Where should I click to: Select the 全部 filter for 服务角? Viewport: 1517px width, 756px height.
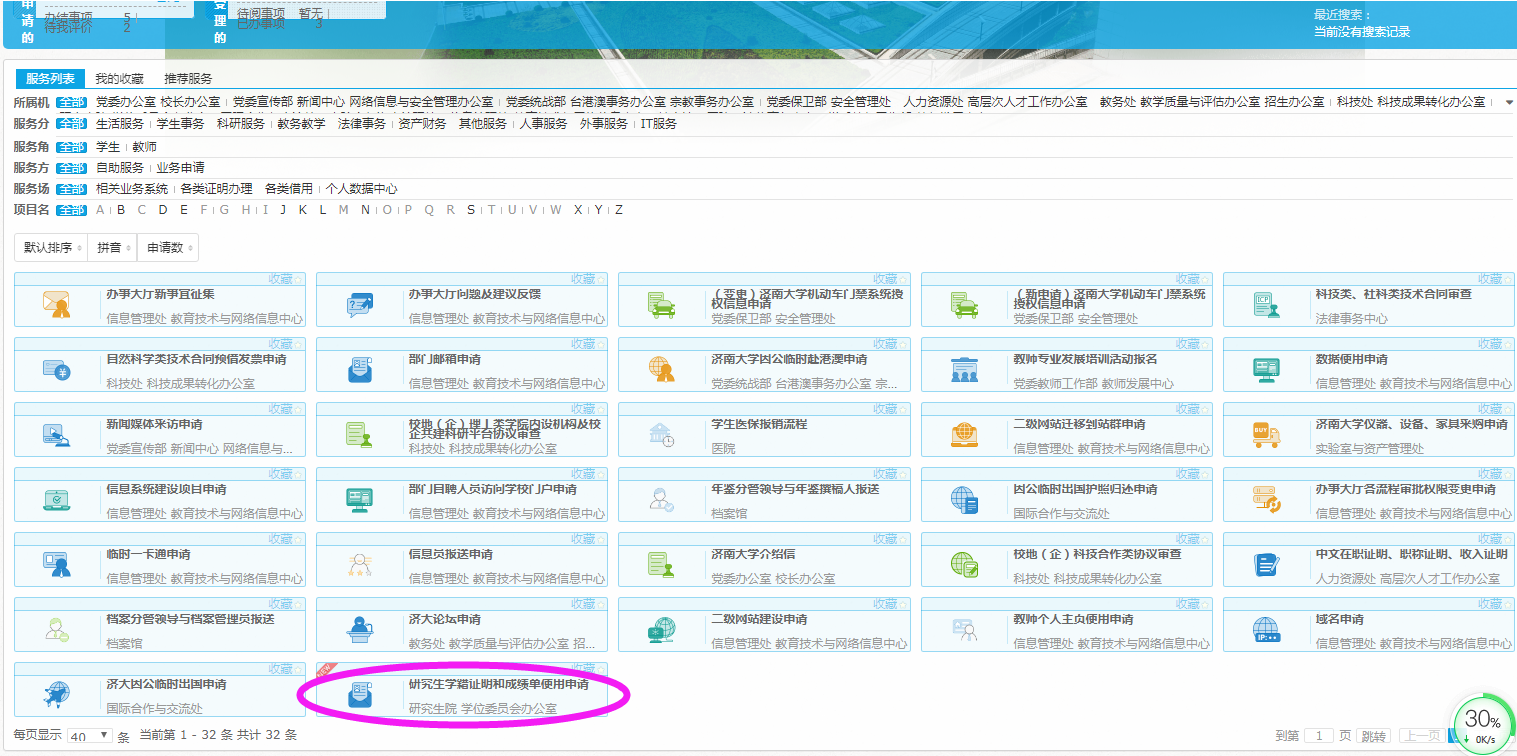pos(71,147)
